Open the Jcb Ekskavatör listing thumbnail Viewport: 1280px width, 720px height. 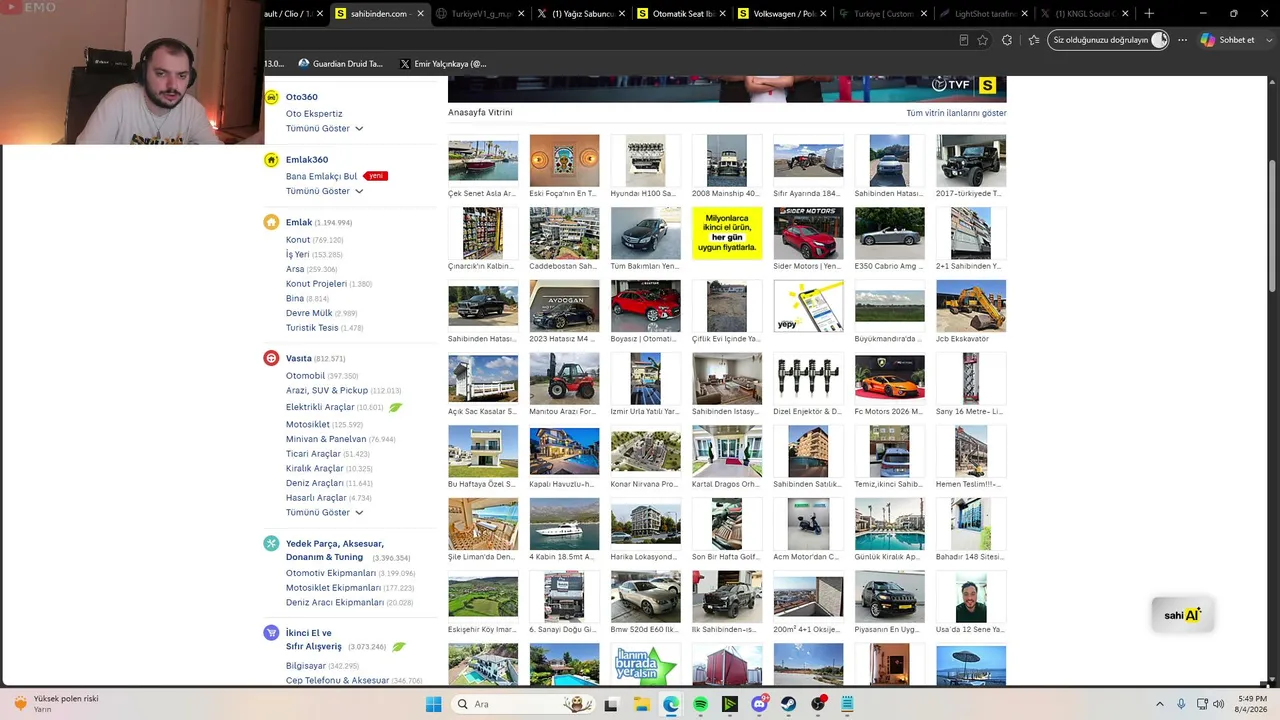point(971,305)
